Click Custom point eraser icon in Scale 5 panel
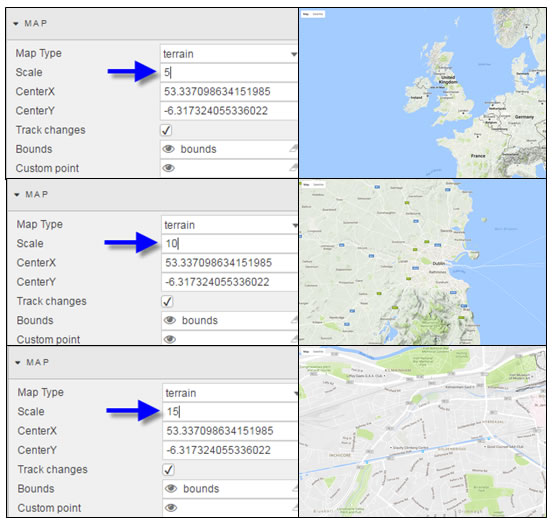 pos(293,168)
